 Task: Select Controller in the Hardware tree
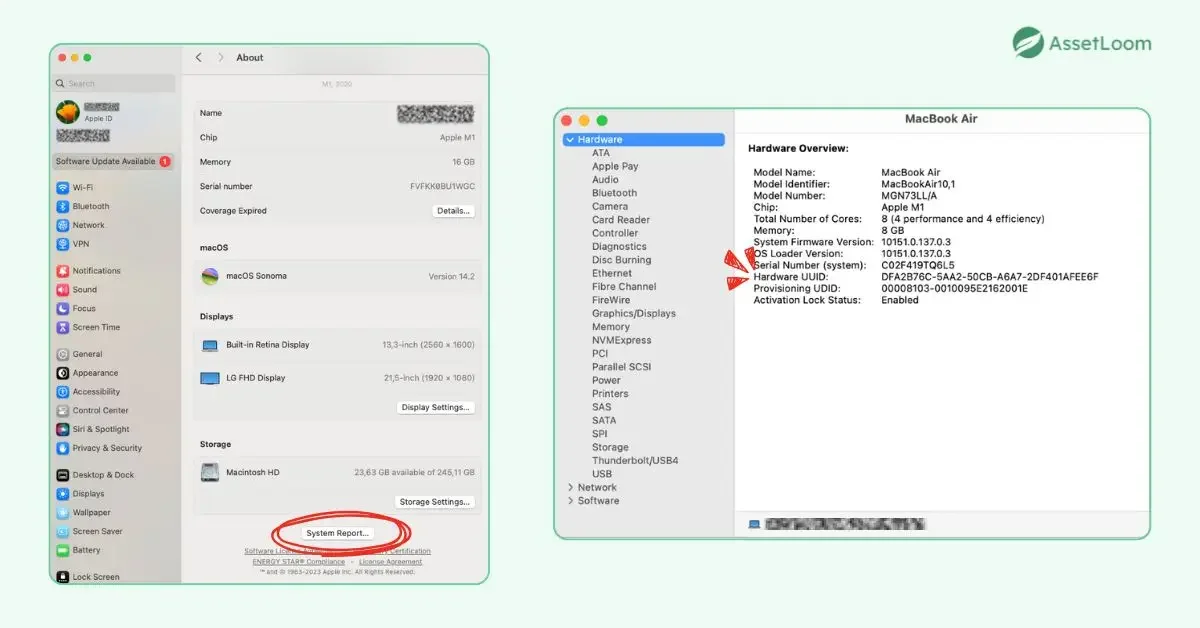click(615, 233)
